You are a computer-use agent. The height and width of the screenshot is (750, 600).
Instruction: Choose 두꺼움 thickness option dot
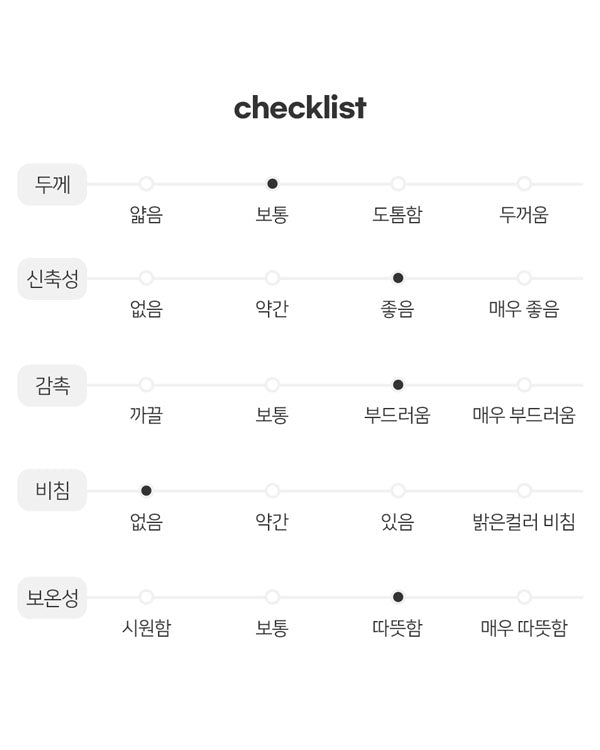click(524, 184)
